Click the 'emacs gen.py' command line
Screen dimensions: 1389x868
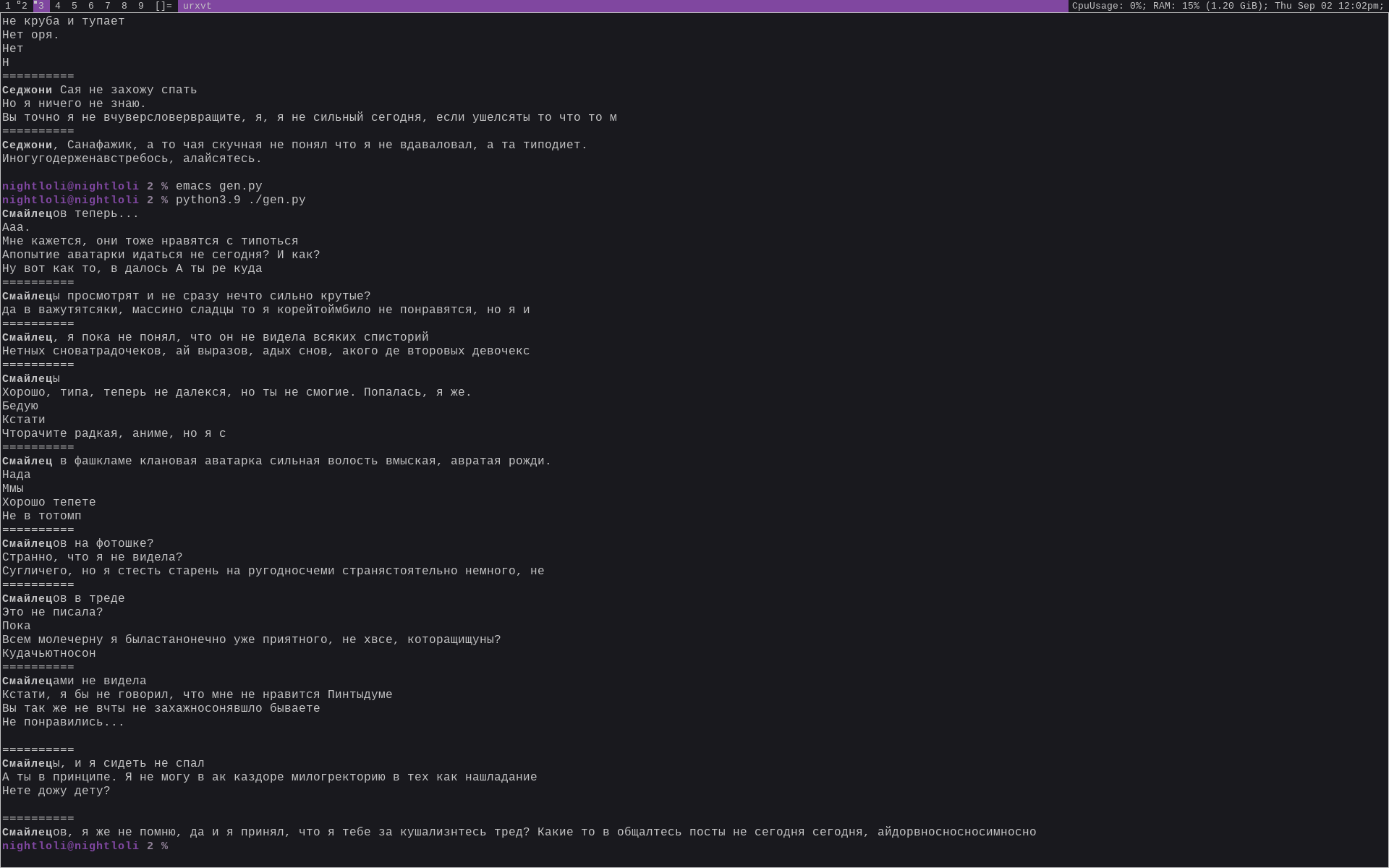[218, 187]
